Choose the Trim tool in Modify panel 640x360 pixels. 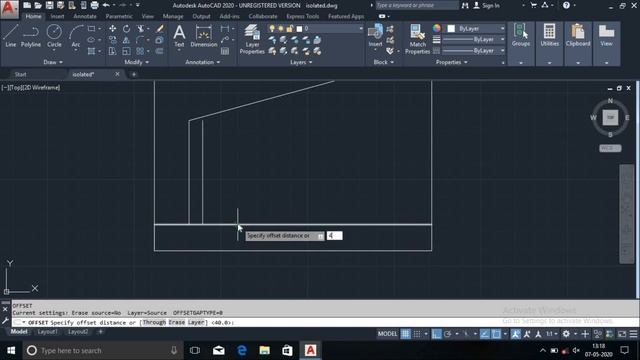pos(141,29)
